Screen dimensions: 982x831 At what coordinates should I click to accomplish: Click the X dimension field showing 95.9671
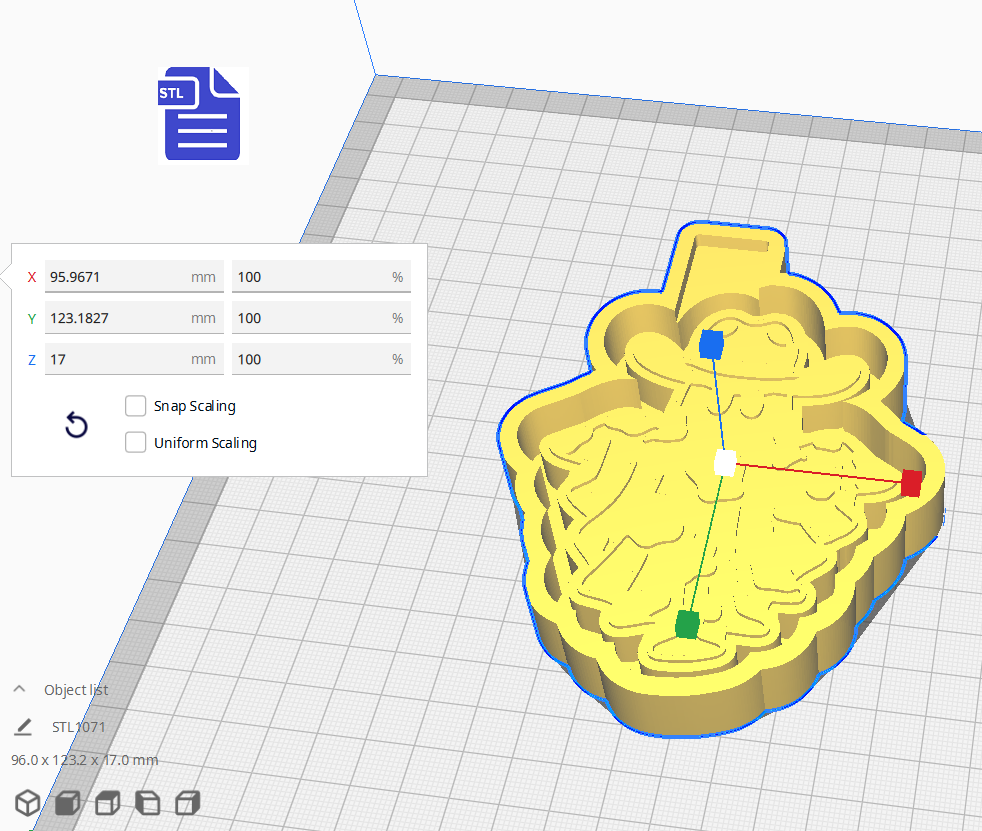[x=133, y=277]
